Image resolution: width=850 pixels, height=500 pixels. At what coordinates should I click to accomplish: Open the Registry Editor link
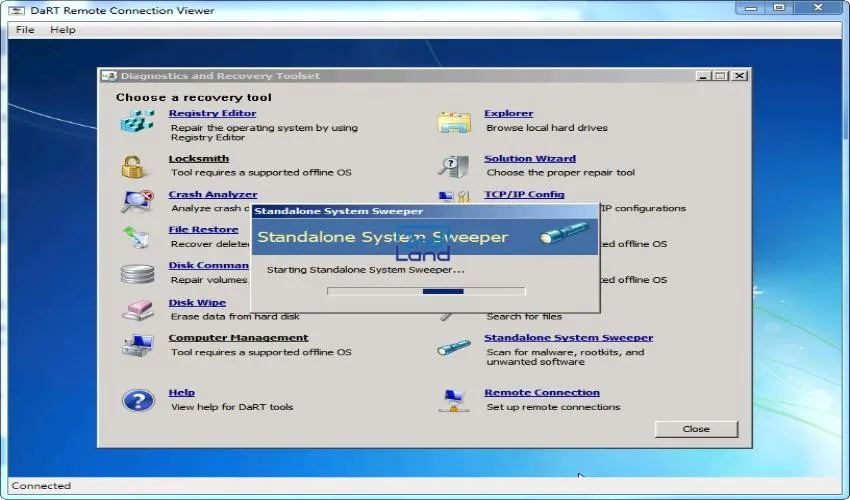[212, 113]
